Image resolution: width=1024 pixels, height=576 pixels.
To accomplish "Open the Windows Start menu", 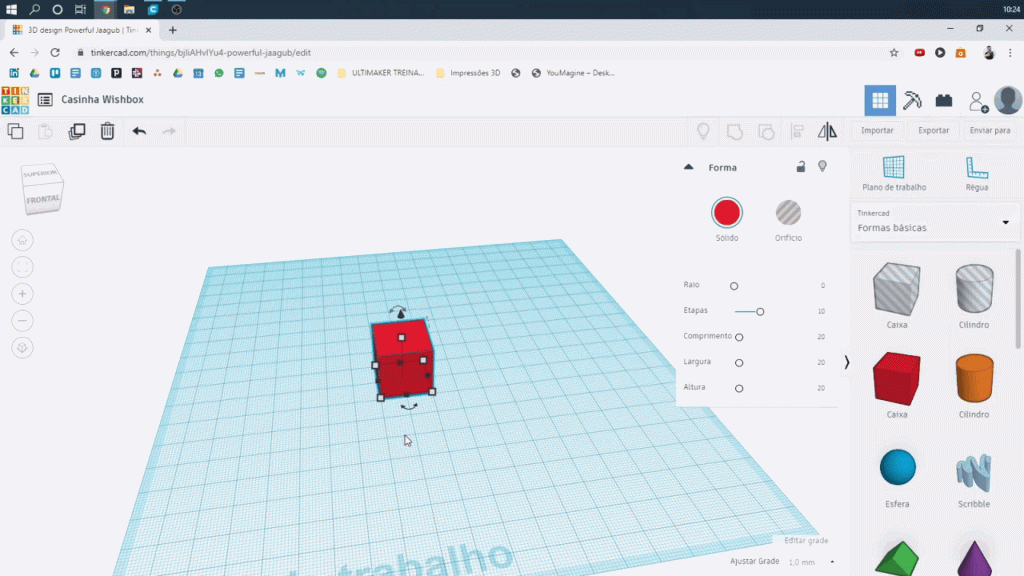I will click(x=11, y=9).
